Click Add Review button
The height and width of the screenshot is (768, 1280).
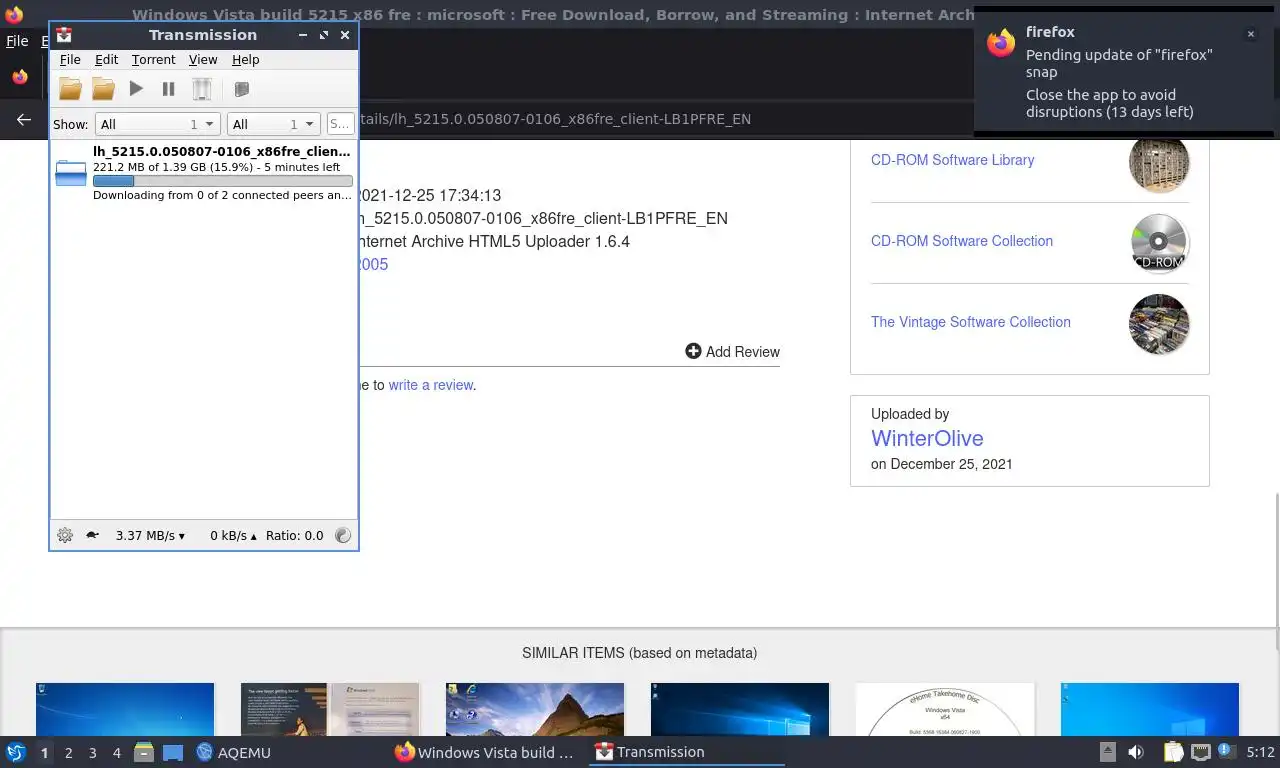[x=732, y=352]
